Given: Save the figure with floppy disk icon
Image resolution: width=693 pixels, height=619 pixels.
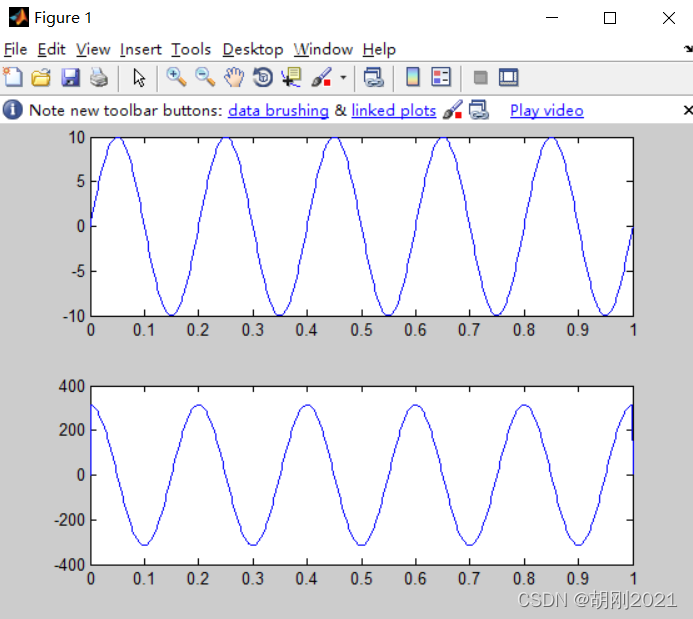Looking at the screenshot, I should click(70, 77).
